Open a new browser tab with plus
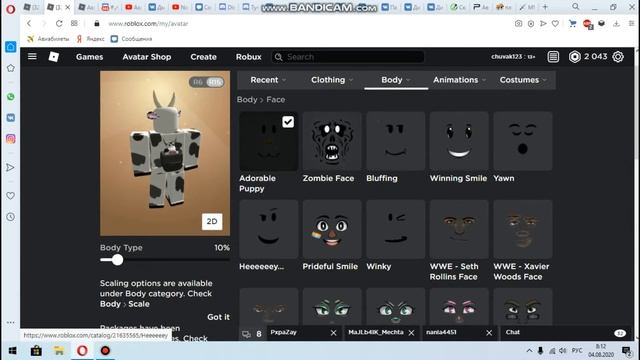This screenshot has height=360, width=640. (x=545, y=7)
